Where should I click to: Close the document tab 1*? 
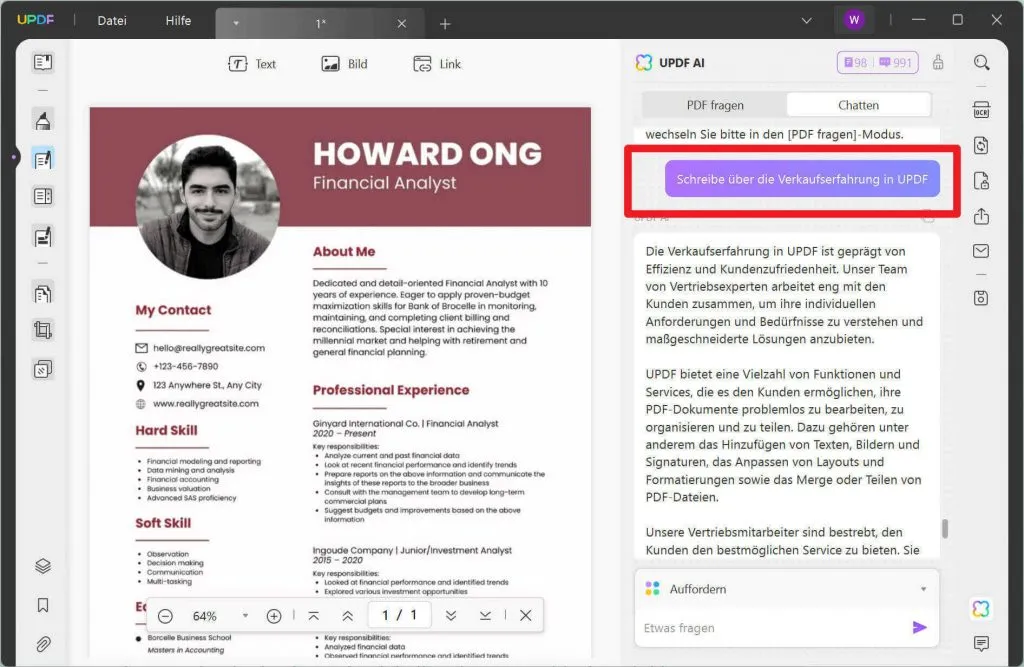402,24
